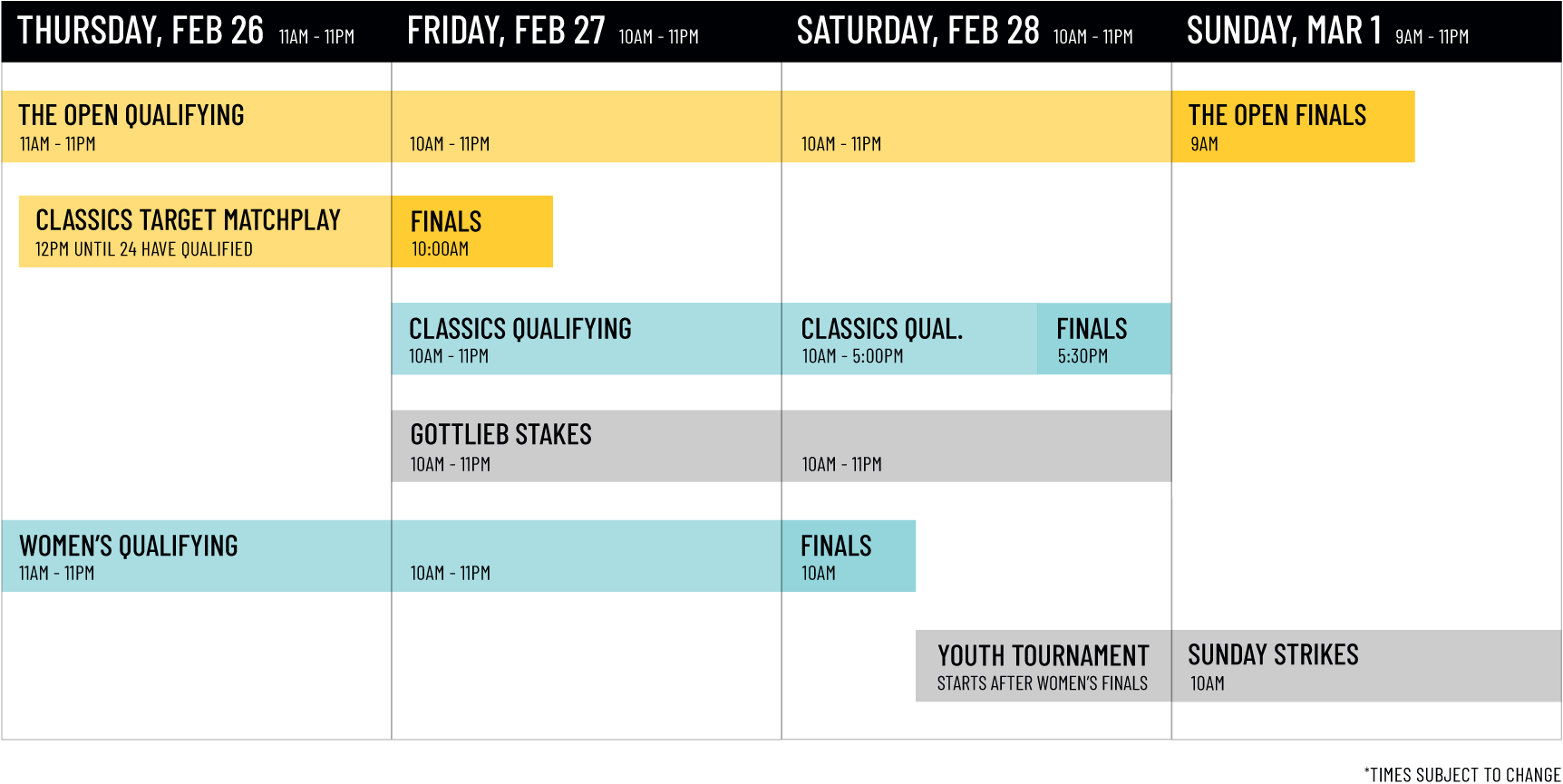Select the Thursday, Feb 26 column header
The image size is (1563, 784).
coord(186,32)
